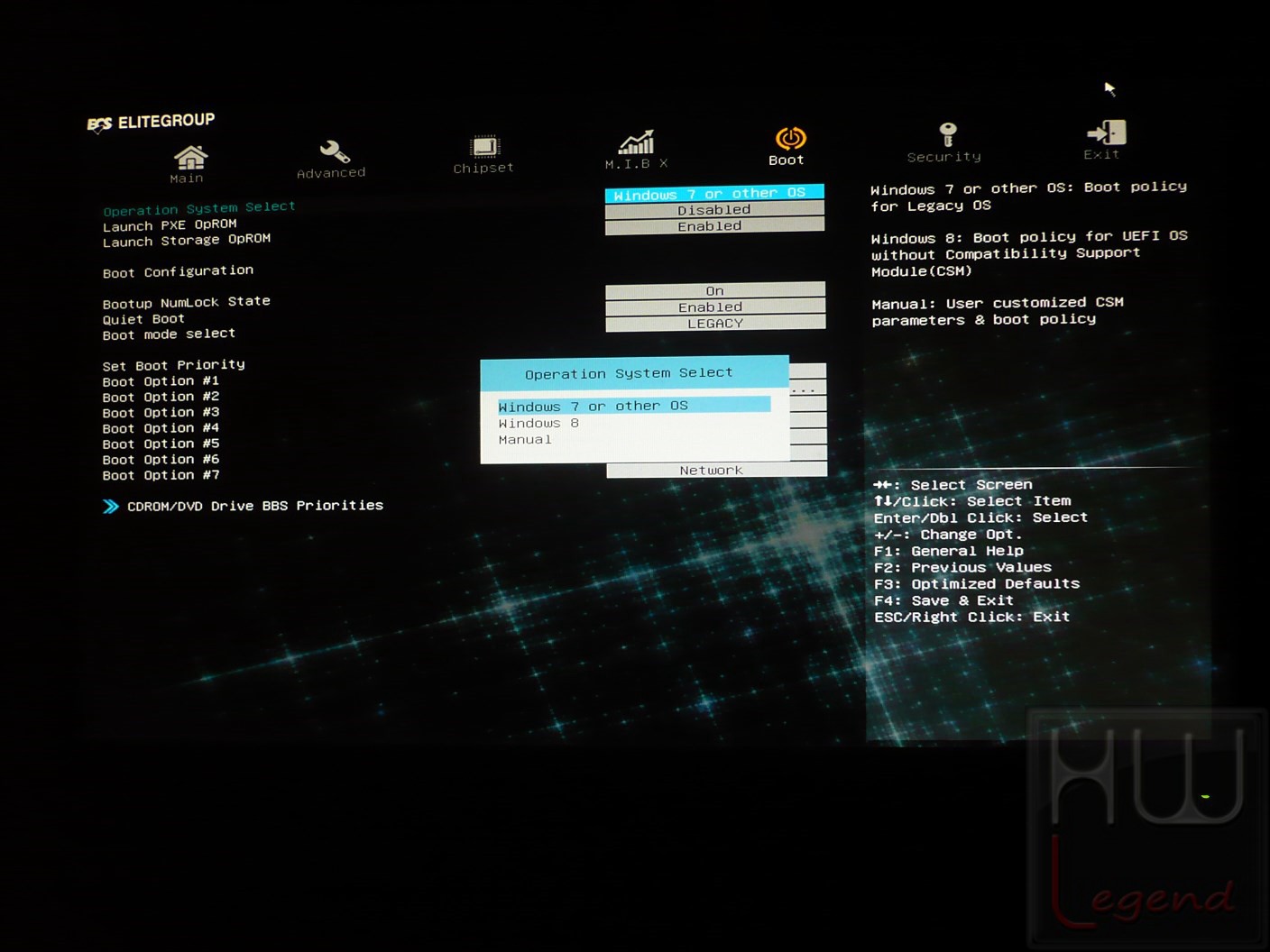Select Boot mode select setting
The width and height of the screenshot is (1270, 952).
click(x=169, y=334)
